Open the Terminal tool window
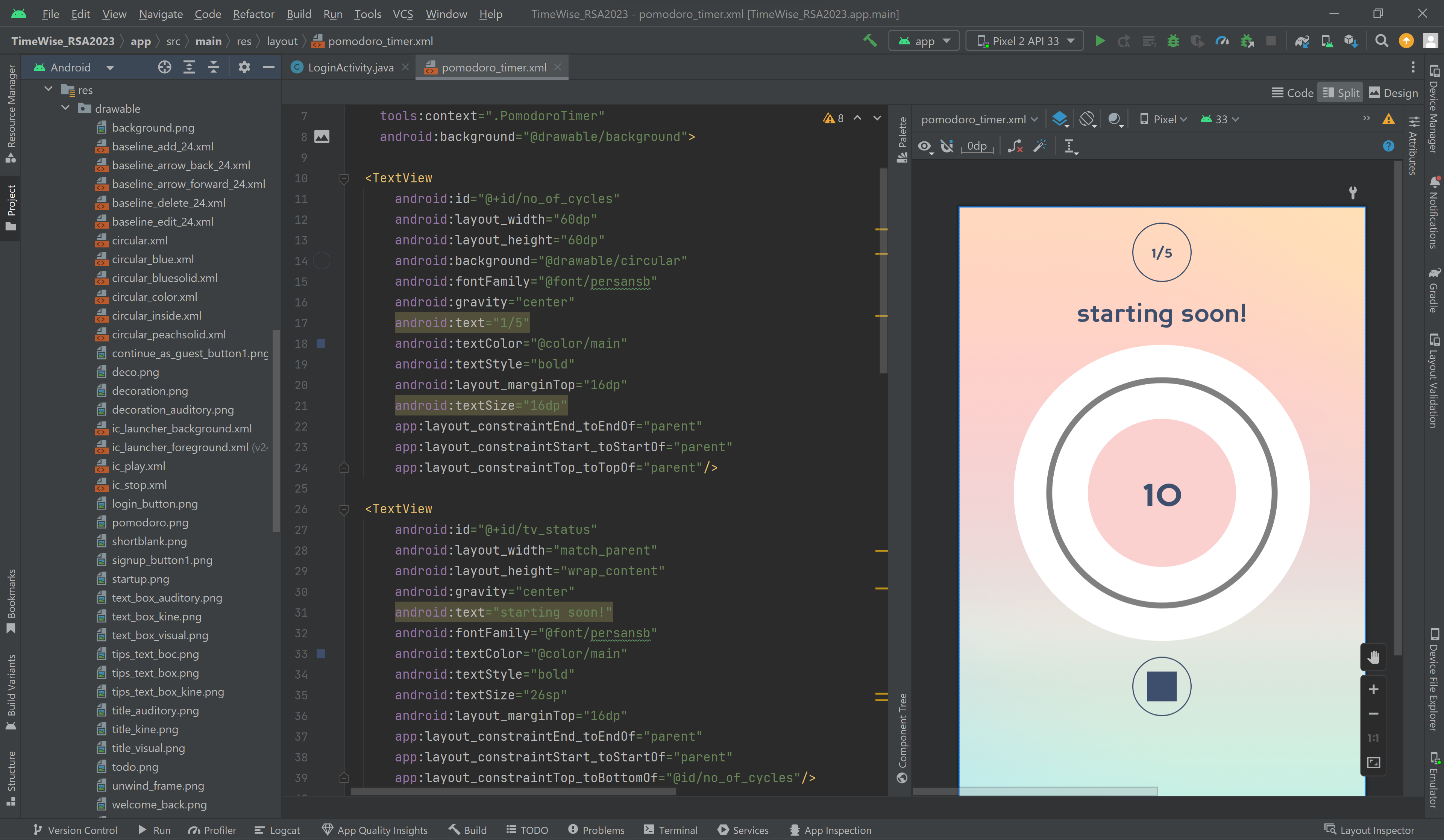 (x=670, y=830)
